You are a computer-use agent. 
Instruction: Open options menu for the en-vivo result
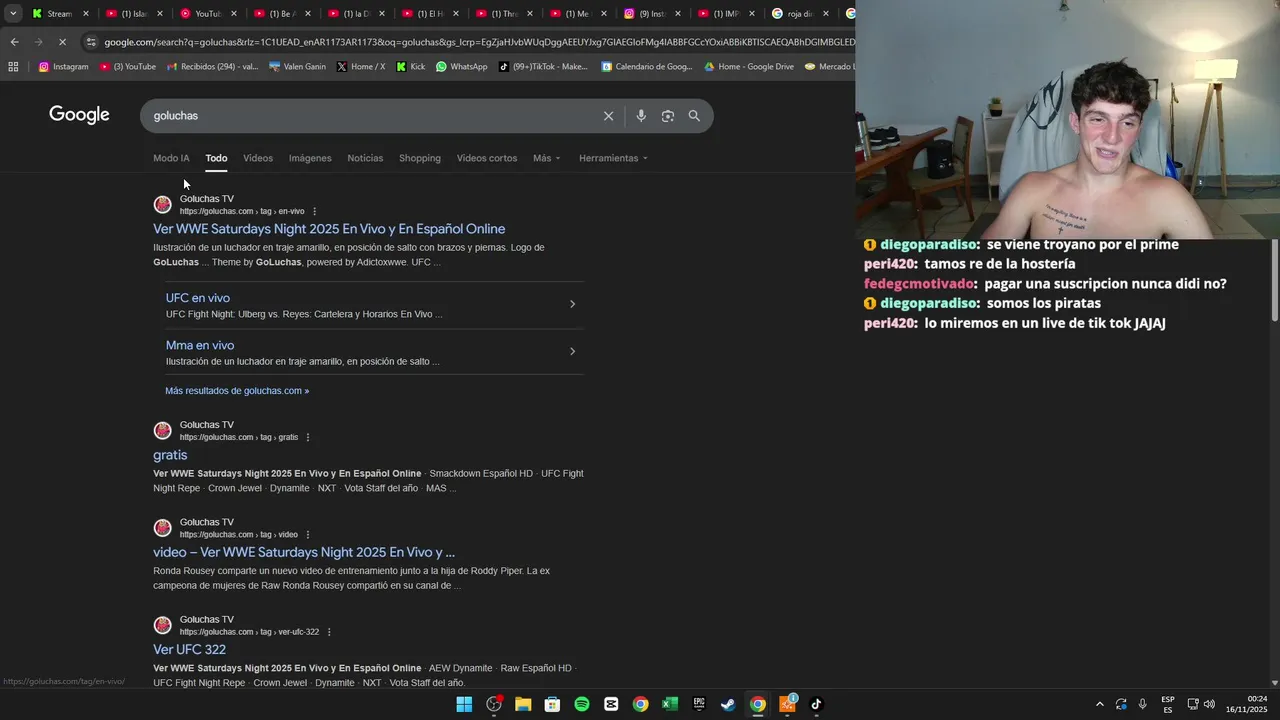[x=314, y=211]
